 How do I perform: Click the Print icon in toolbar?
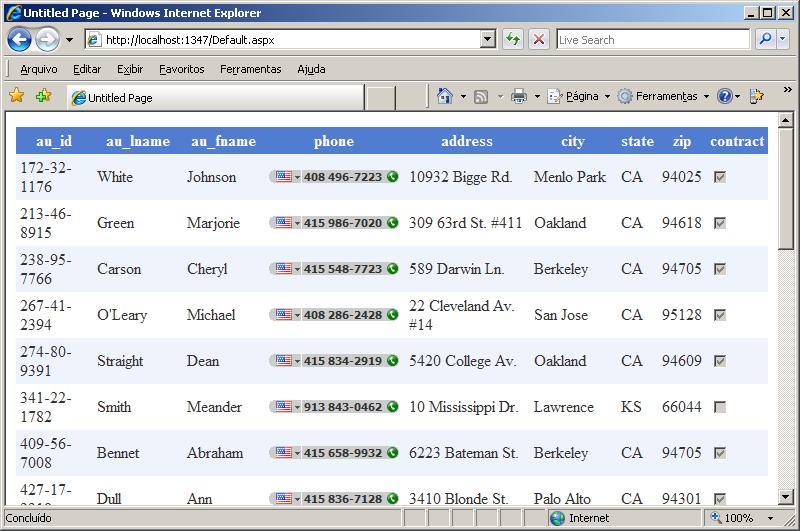click(518, 96)
